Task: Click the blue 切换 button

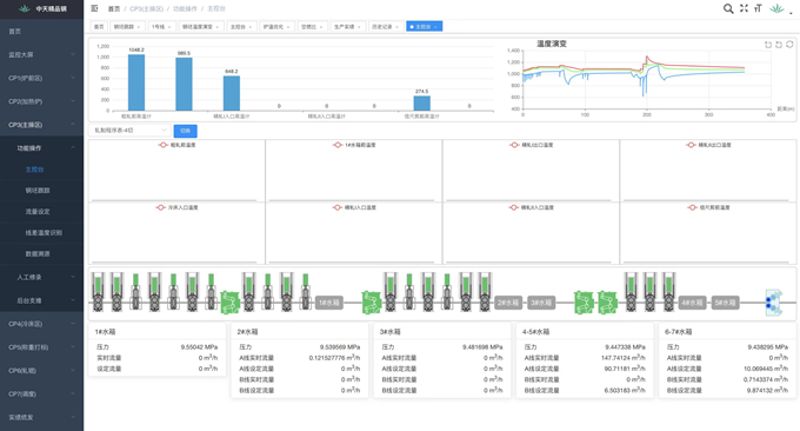Action: (x=185, y=131)
